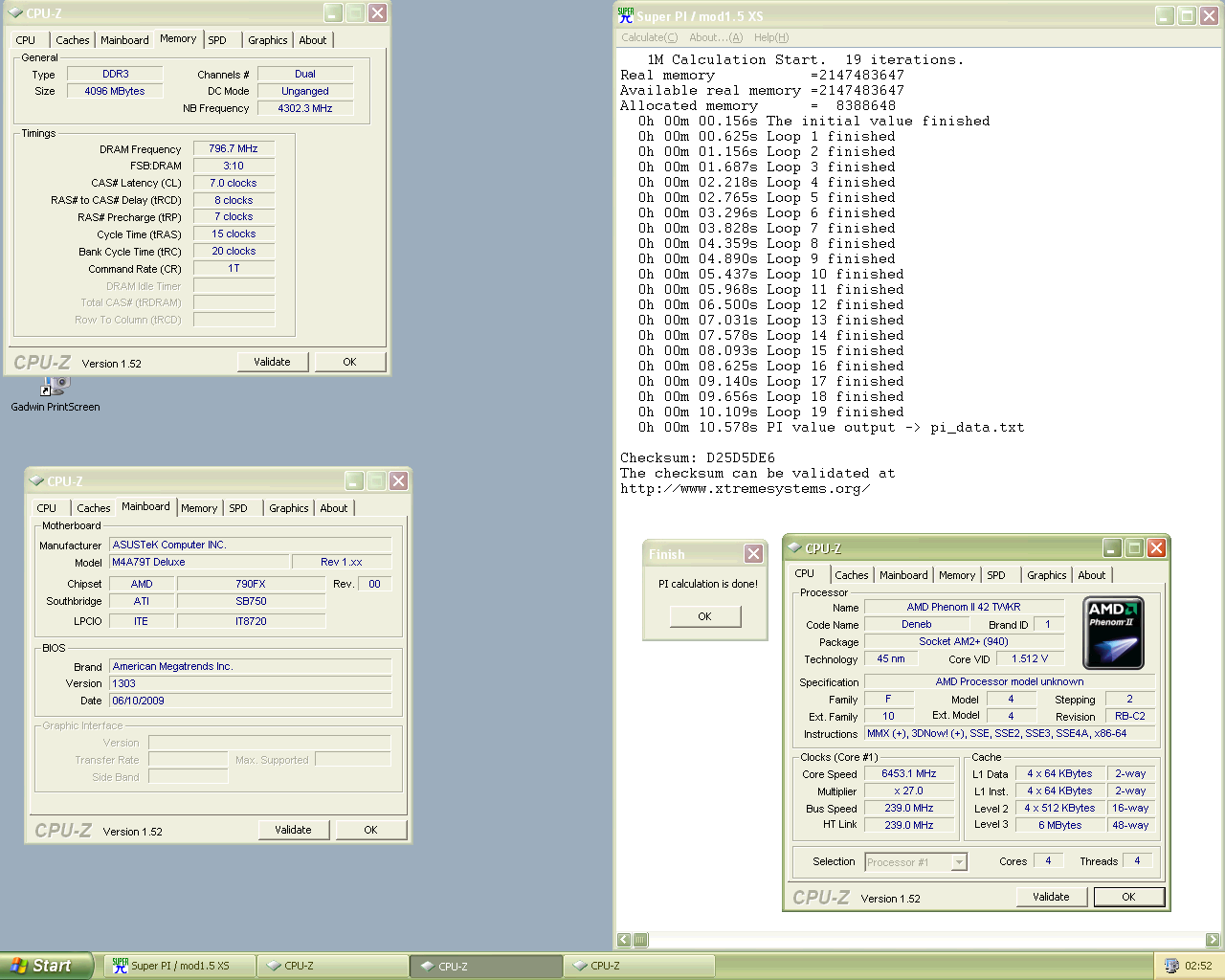Switch to Super PI taskbar button
The width and height of the screenshot is (1225, 980).
point(179,966)
